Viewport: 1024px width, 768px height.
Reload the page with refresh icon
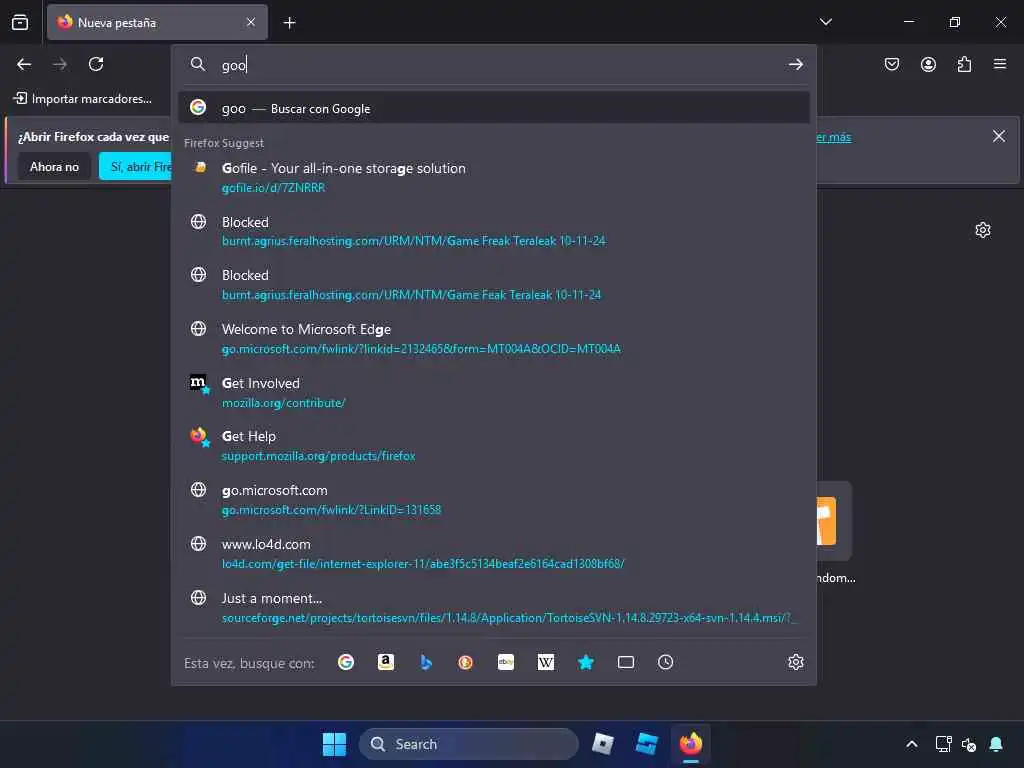click(96, 64)
